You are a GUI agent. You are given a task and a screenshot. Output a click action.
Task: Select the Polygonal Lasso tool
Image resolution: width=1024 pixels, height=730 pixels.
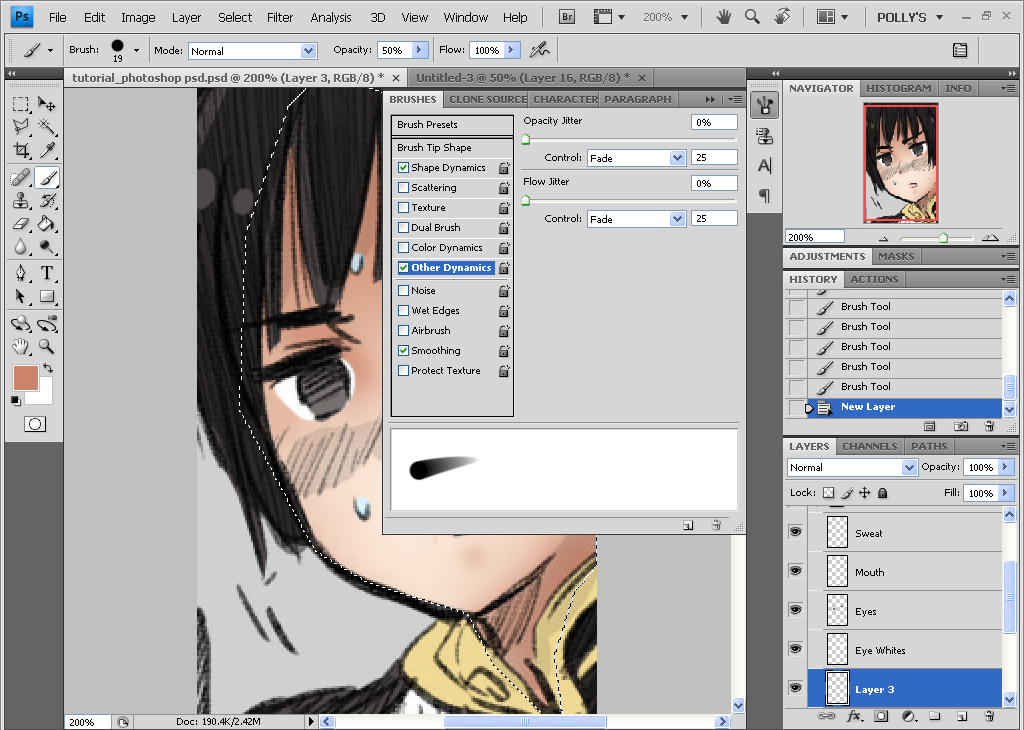21,127
